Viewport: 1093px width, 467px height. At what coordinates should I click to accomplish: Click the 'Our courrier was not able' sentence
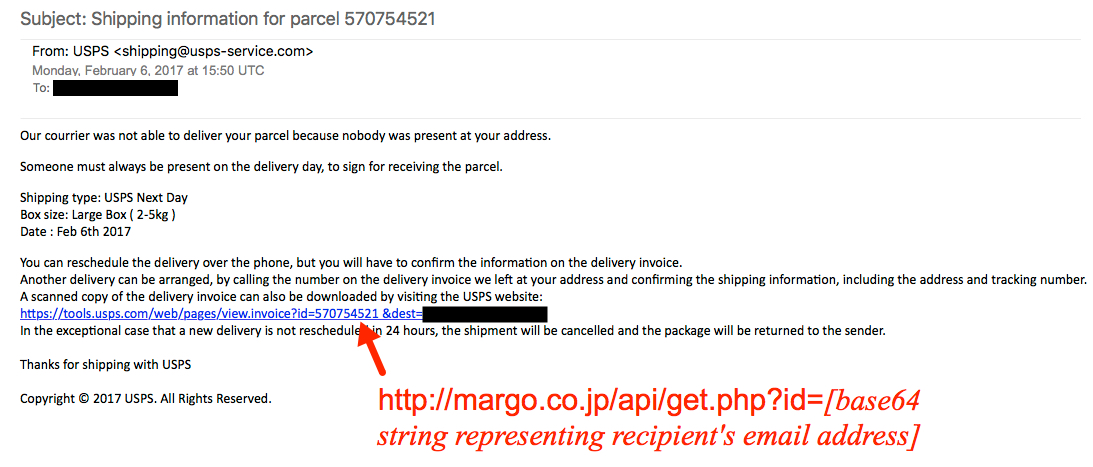pyautogui.click(x=286, y=136)
